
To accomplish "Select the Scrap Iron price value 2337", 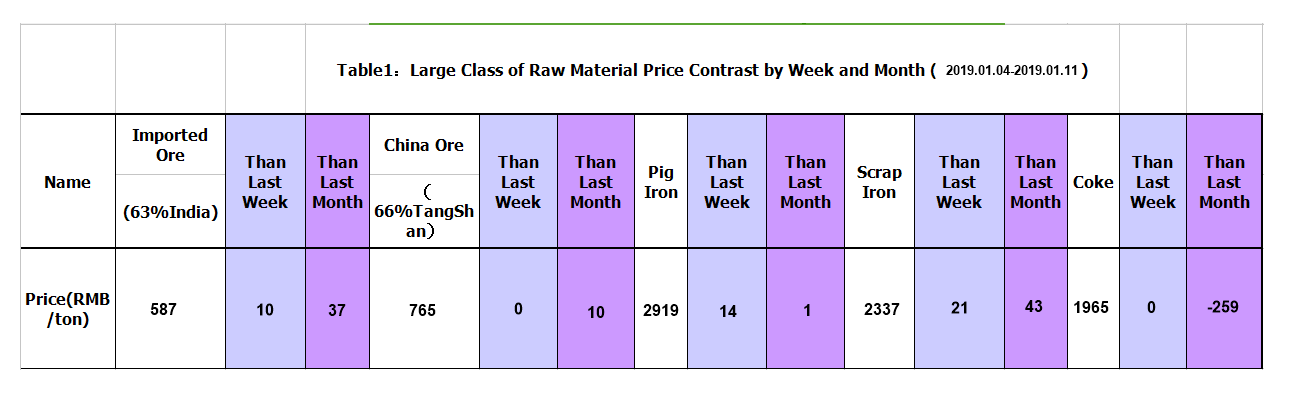I will point(881,310).
